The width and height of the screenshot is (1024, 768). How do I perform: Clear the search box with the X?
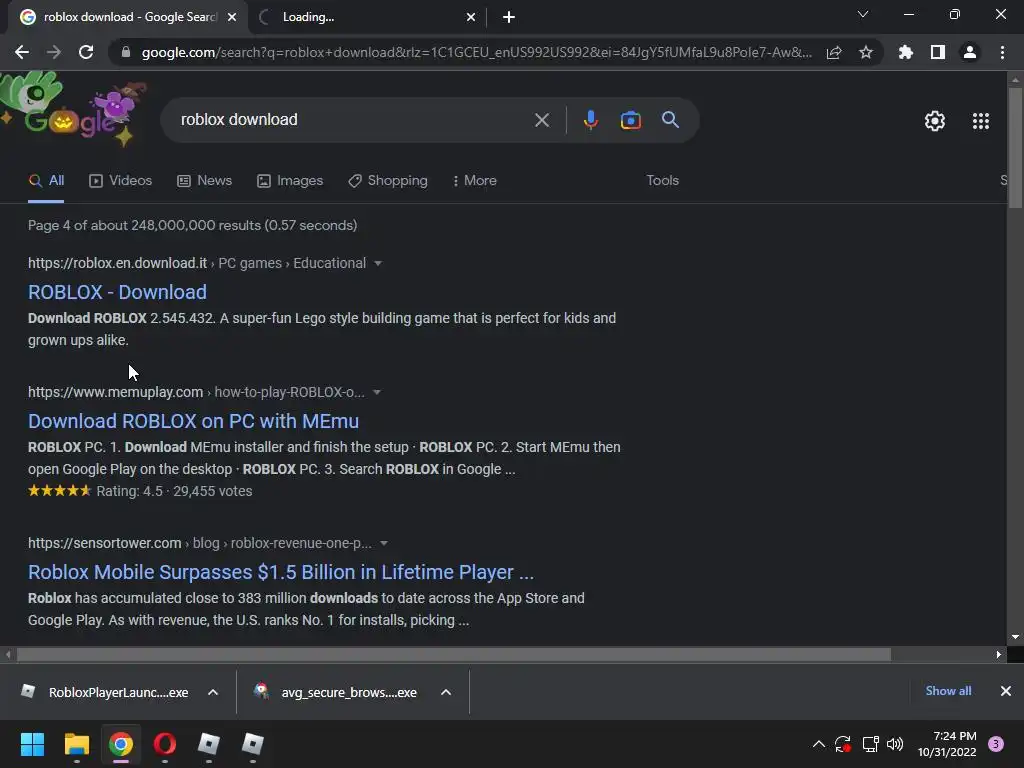point(541,120)
